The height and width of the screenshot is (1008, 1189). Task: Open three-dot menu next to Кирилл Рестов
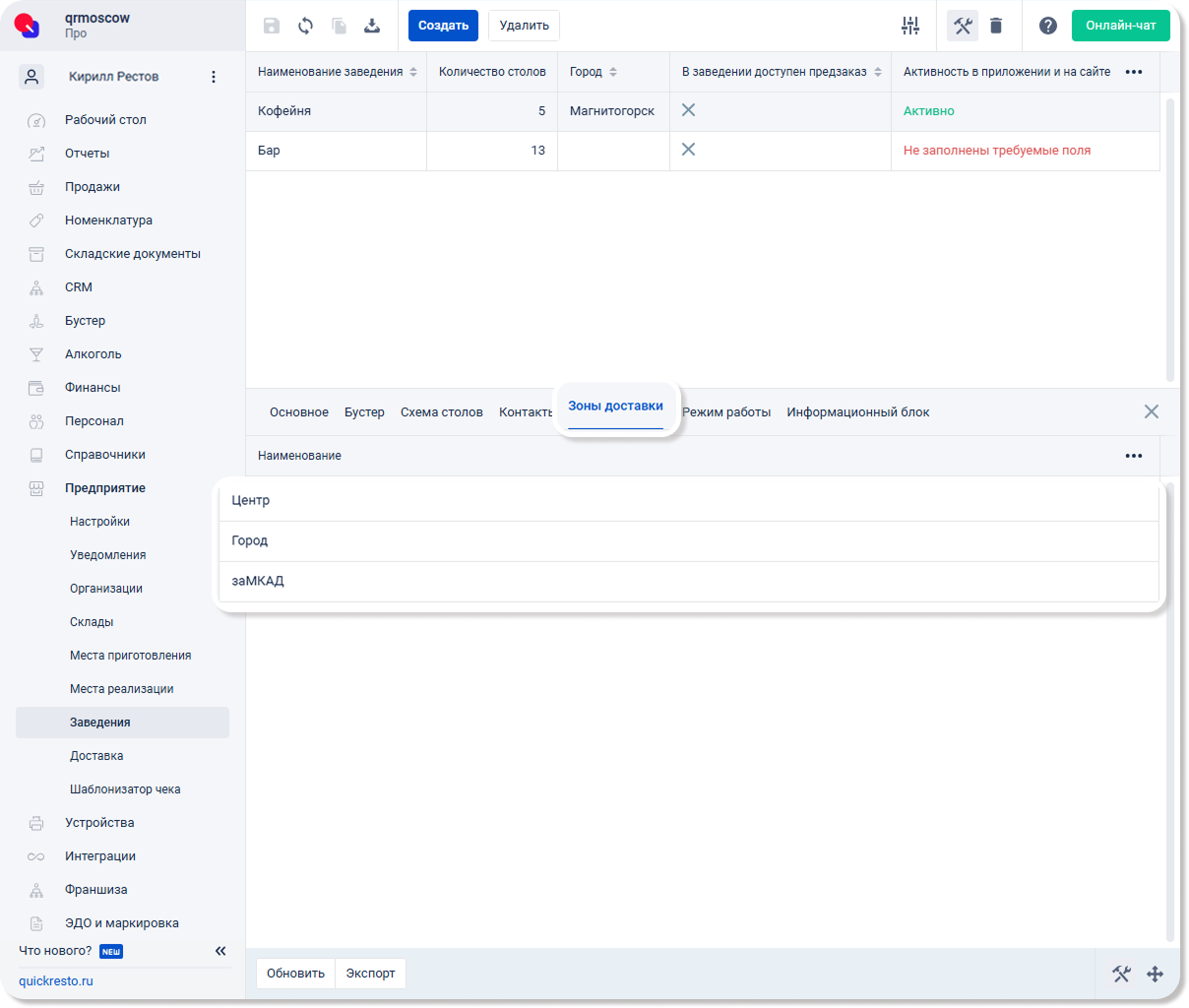point(214,77)
